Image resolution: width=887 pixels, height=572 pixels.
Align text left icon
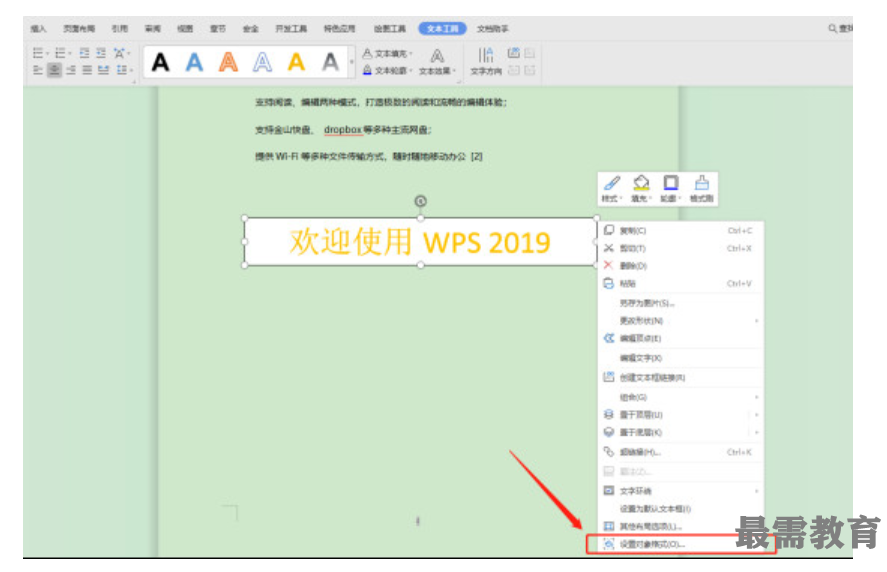click(38, 70)
